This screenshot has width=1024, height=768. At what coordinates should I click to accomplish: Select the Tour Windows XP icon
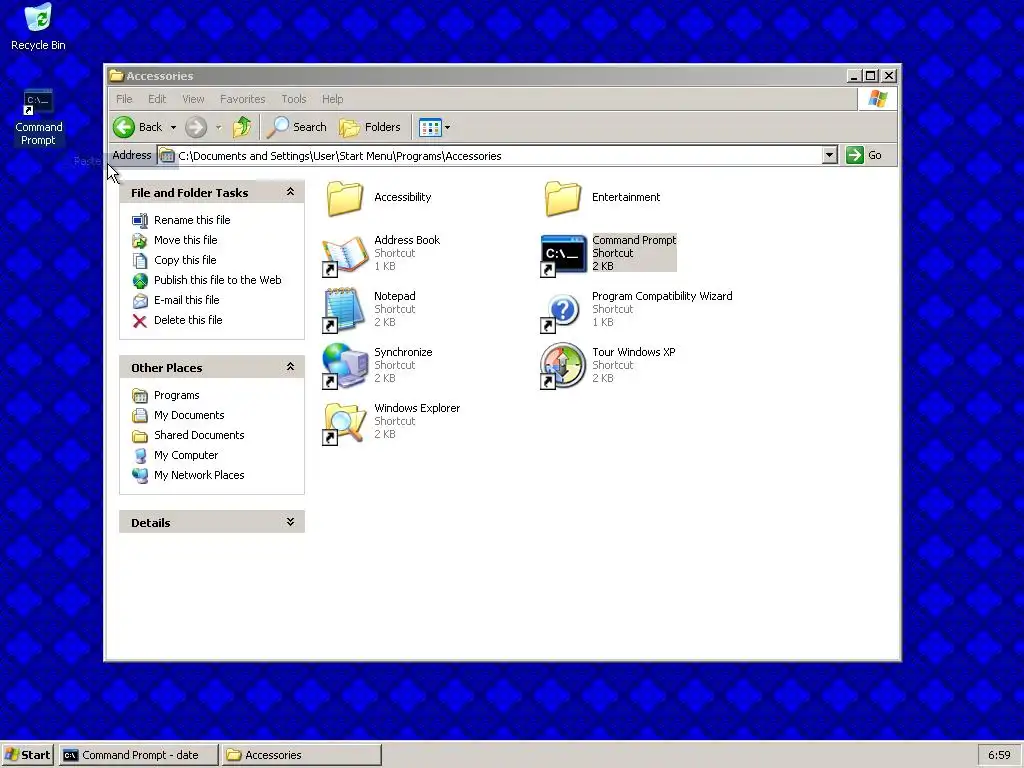pyautogui.click(x=562, y=366)
